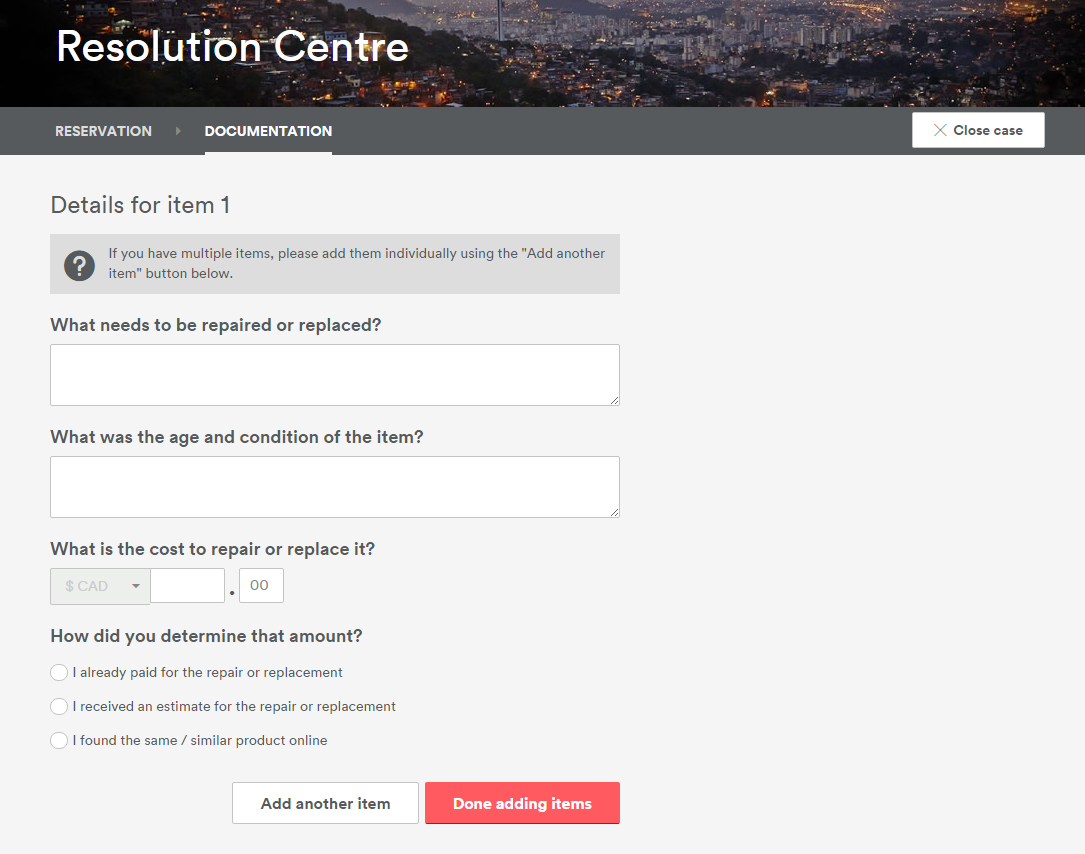The height and width of the screenshot is (854, 1085).
Task: Click the "Done adding items" button
Action: tap(522, 803)
